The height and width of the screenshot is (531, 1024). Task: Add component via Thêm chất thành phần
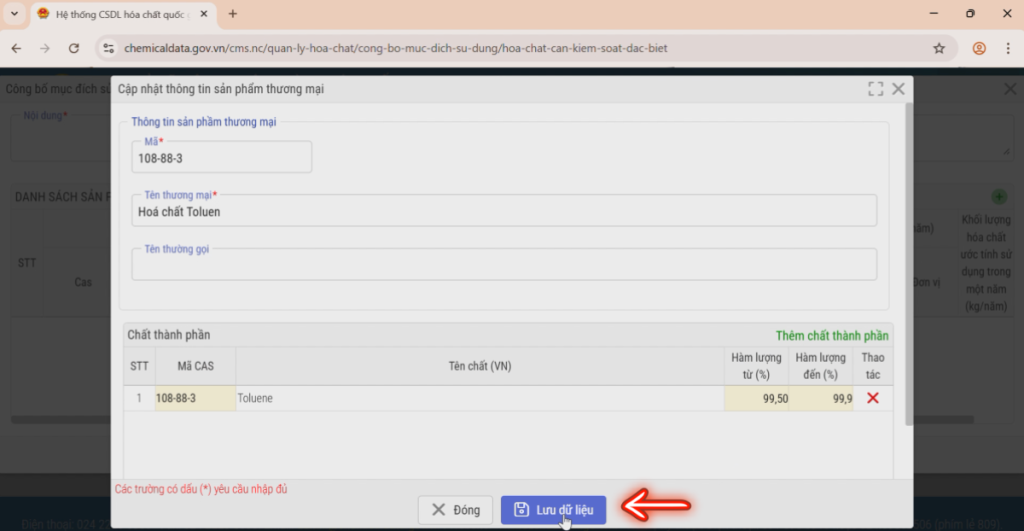point(832,336)
